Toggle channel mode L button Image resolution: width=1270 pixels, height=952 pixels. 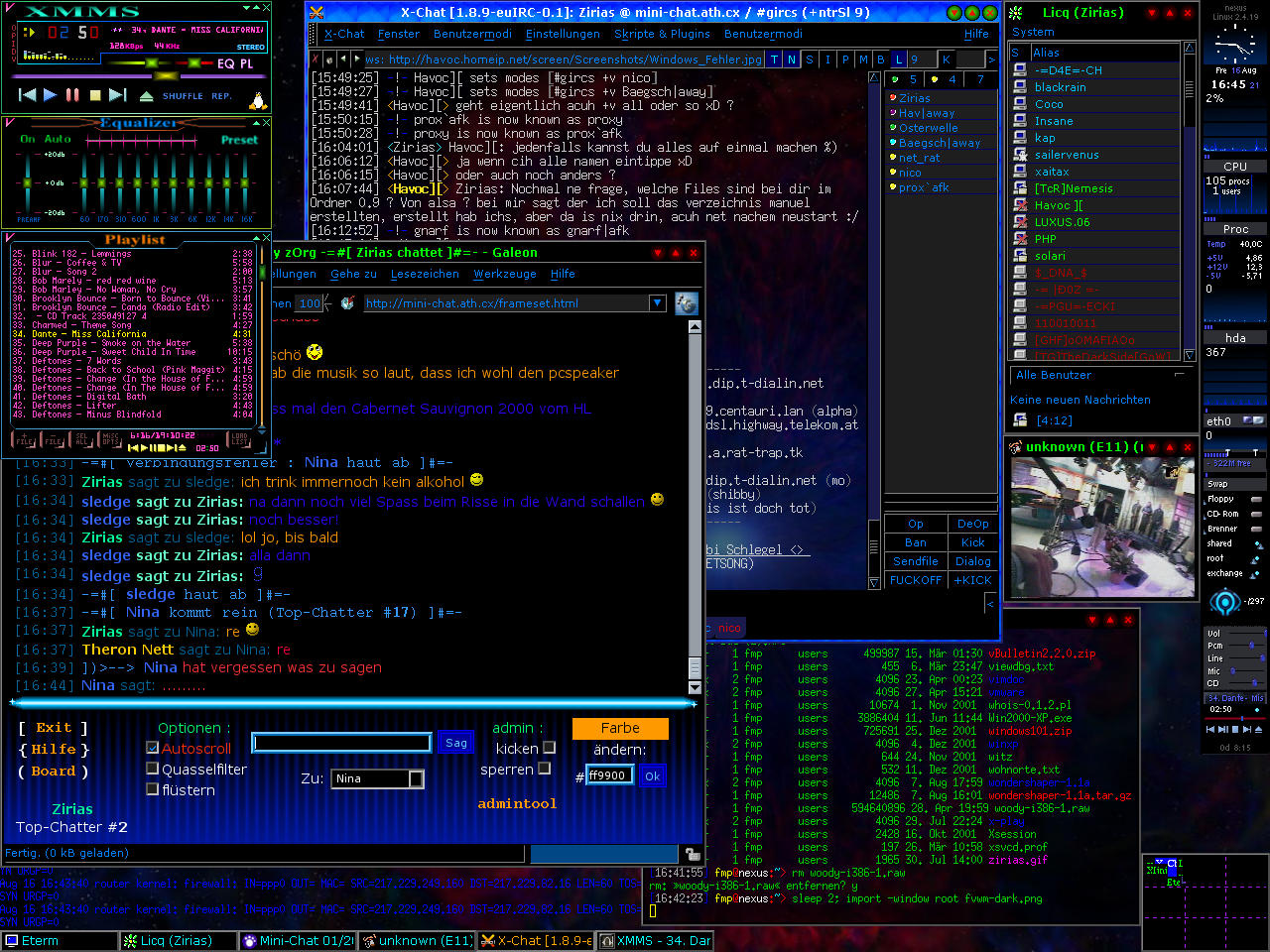click(899, 59)
